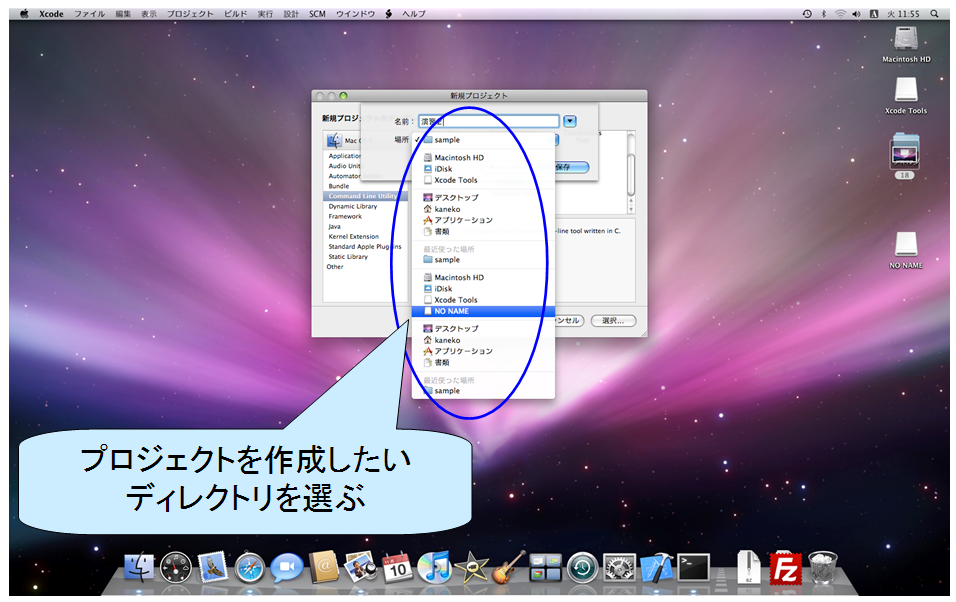Click the template list scrollbar thumb
The width and height of the screenshot is (956, 602).
pos(631,174)
